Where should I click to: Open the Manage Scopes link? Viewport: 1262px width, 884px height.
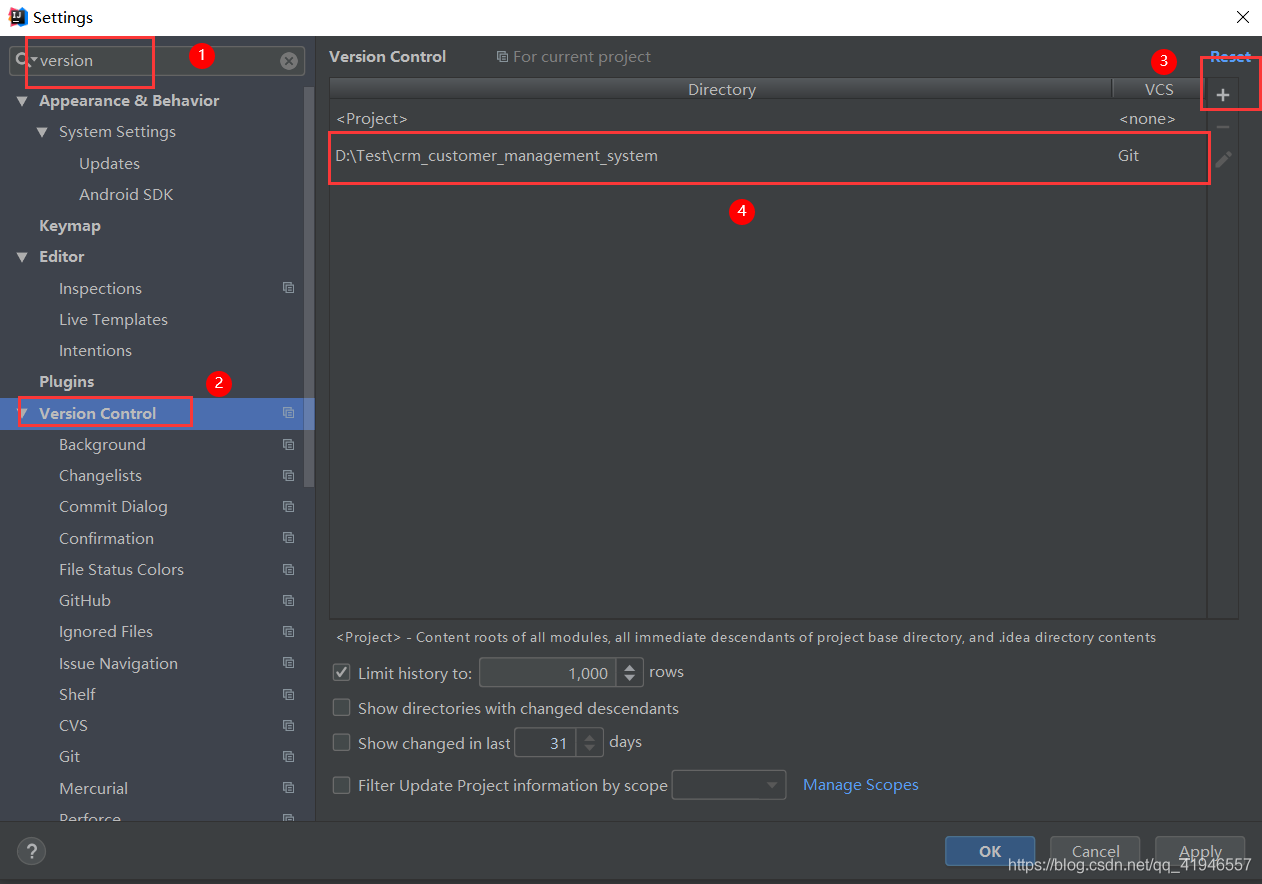(861, 785)
